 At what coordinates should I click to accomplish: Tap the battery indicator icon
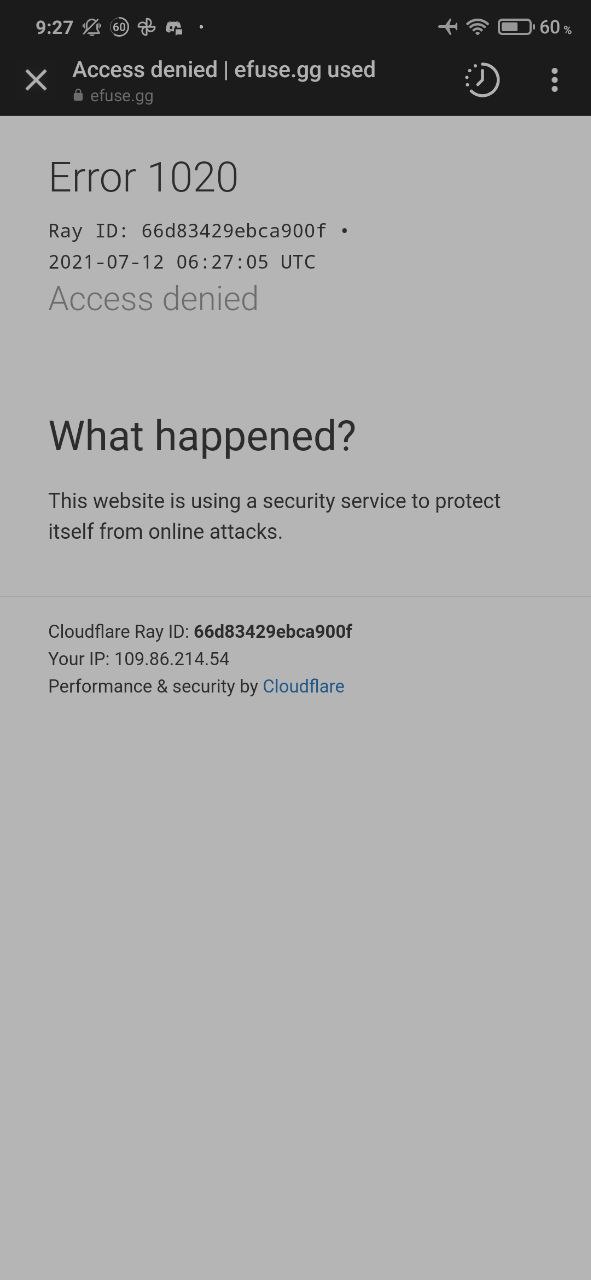tap(515, 27)
